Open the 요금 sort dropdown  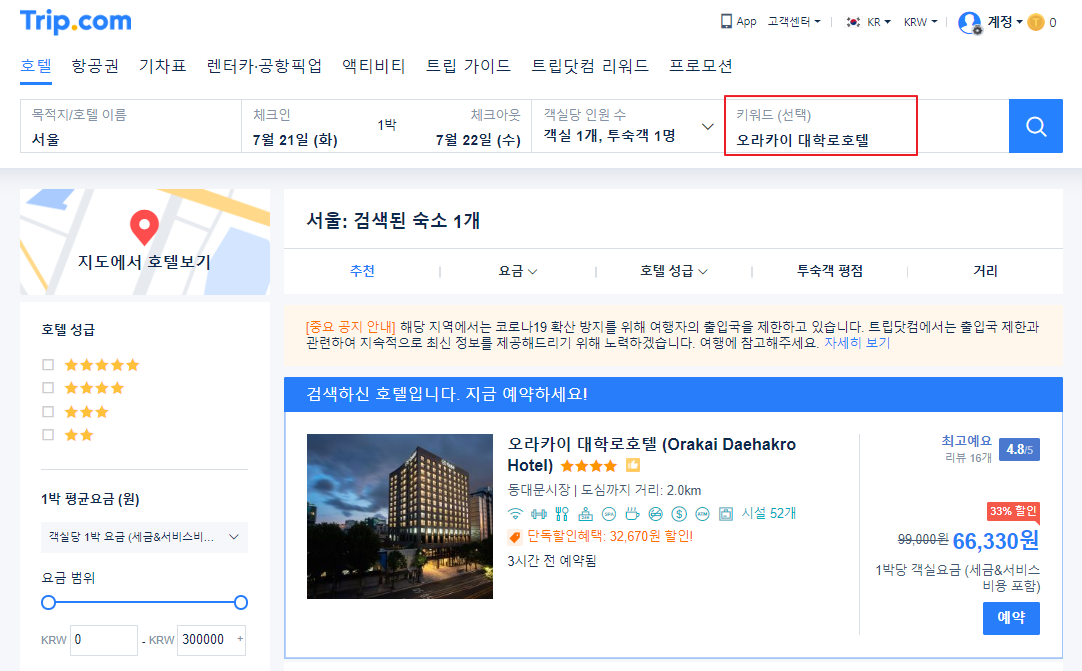click(518, 271)
